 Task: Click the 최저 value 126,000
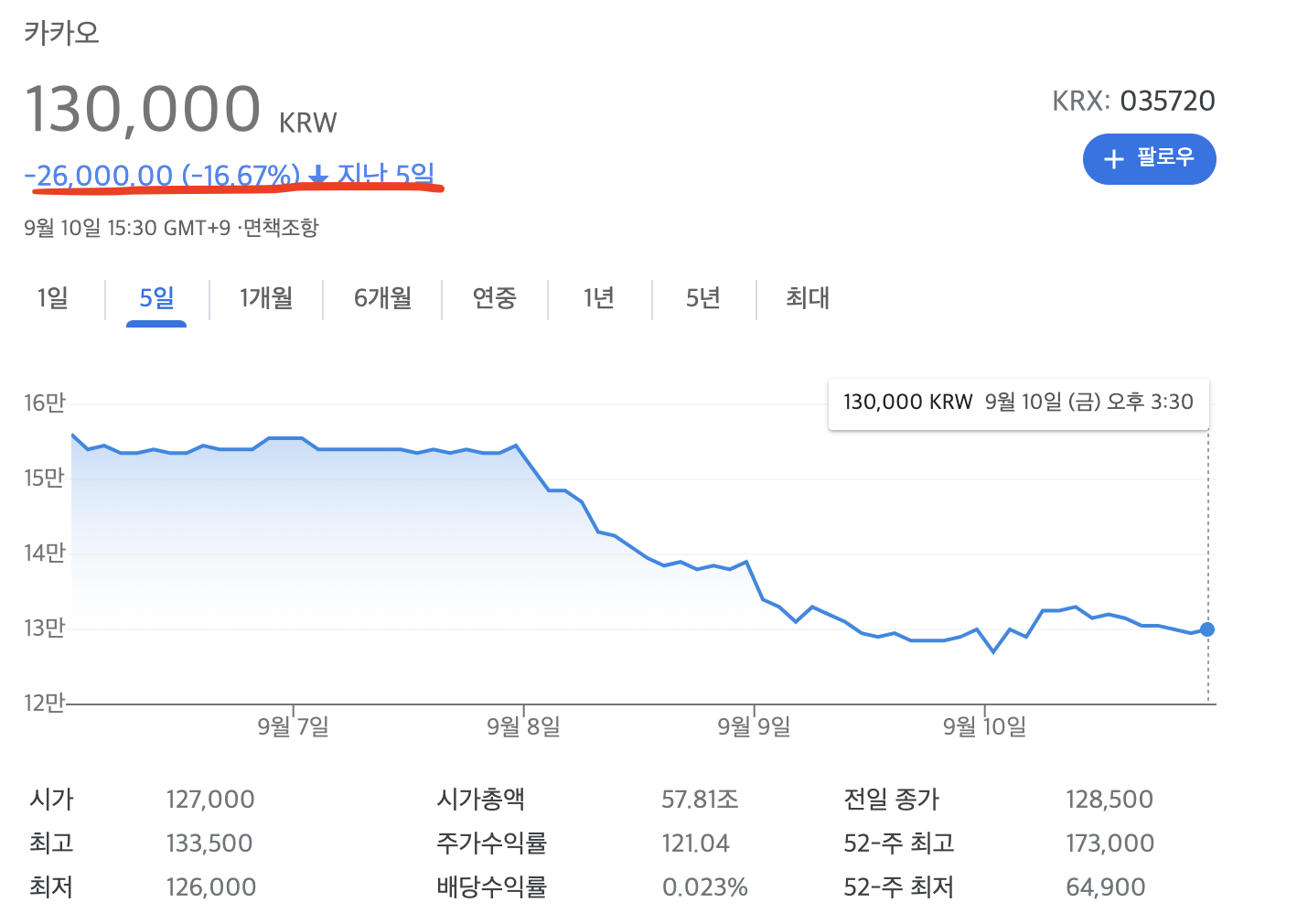point(211,887)
